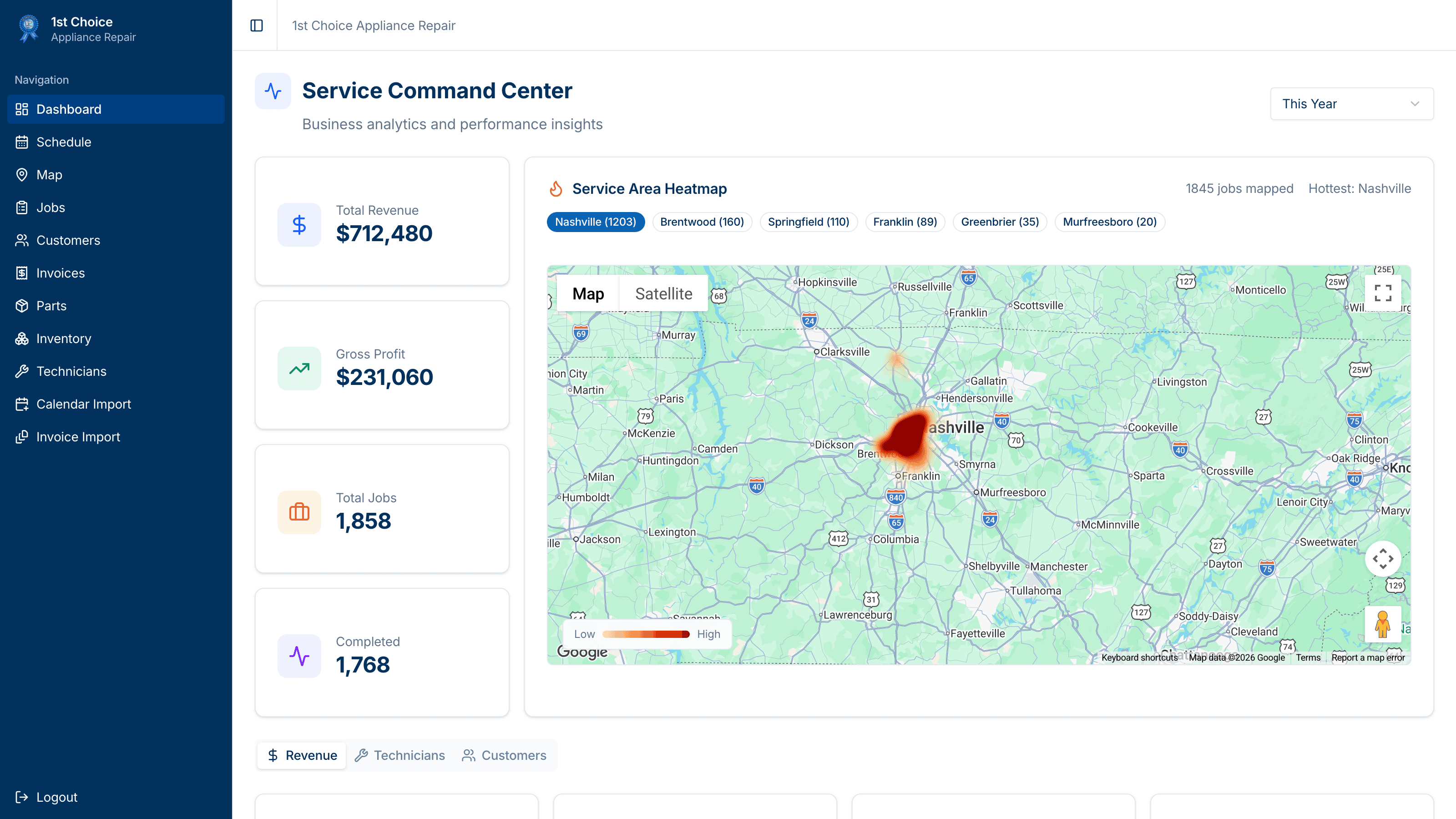This screenshot has width=1456, height=819.
Task: Open Schedule from the sidebar
Action: pos(116,142)
